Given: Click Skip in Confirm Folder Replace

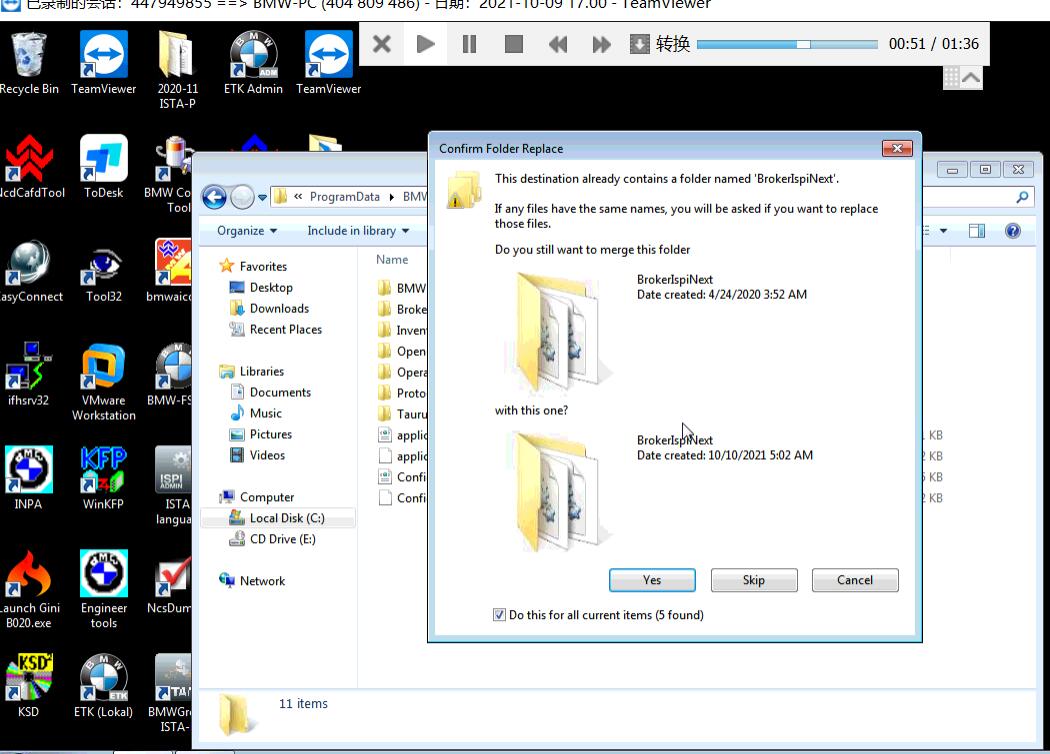Looking at the screenshot, I should click(x=754, y=580).
